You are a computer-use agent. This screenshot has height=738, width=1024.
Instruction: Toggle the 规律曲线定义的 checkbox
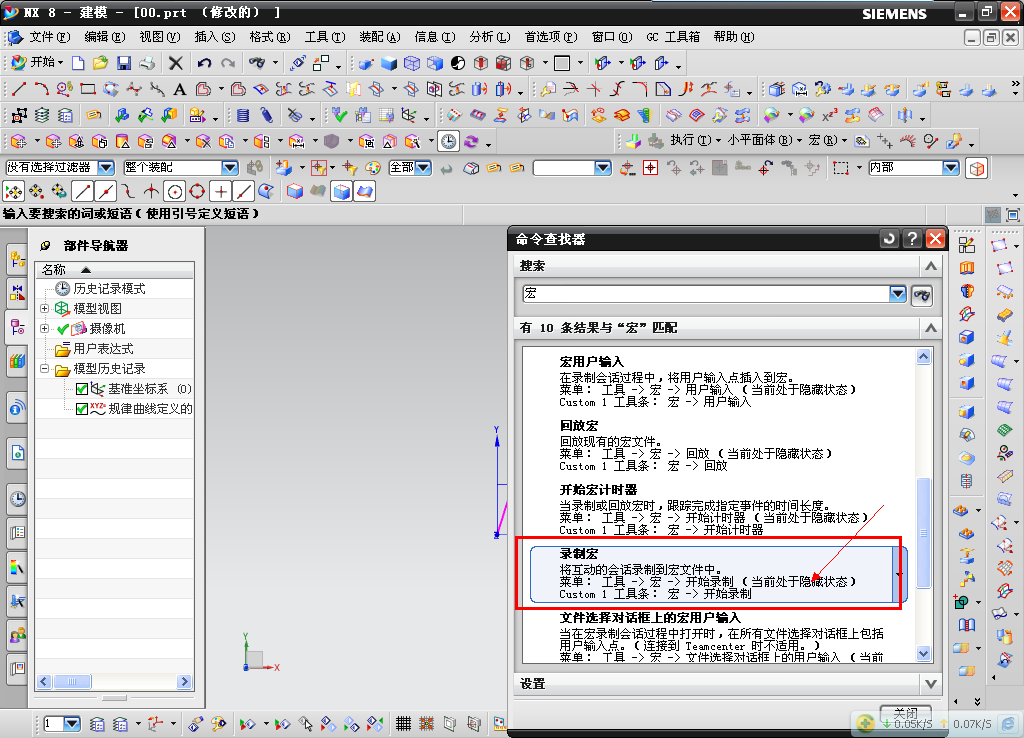pyautogui.click(x=82, y=409)
